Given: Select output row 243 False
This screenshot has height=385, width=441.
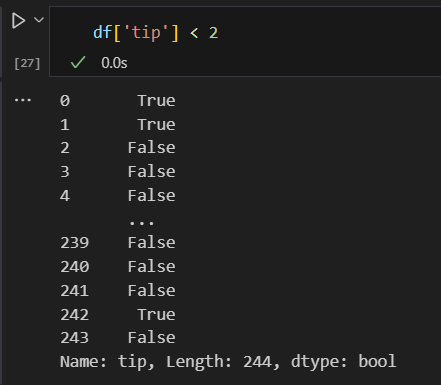Looking at the screenshot, I should coord(118,338).
